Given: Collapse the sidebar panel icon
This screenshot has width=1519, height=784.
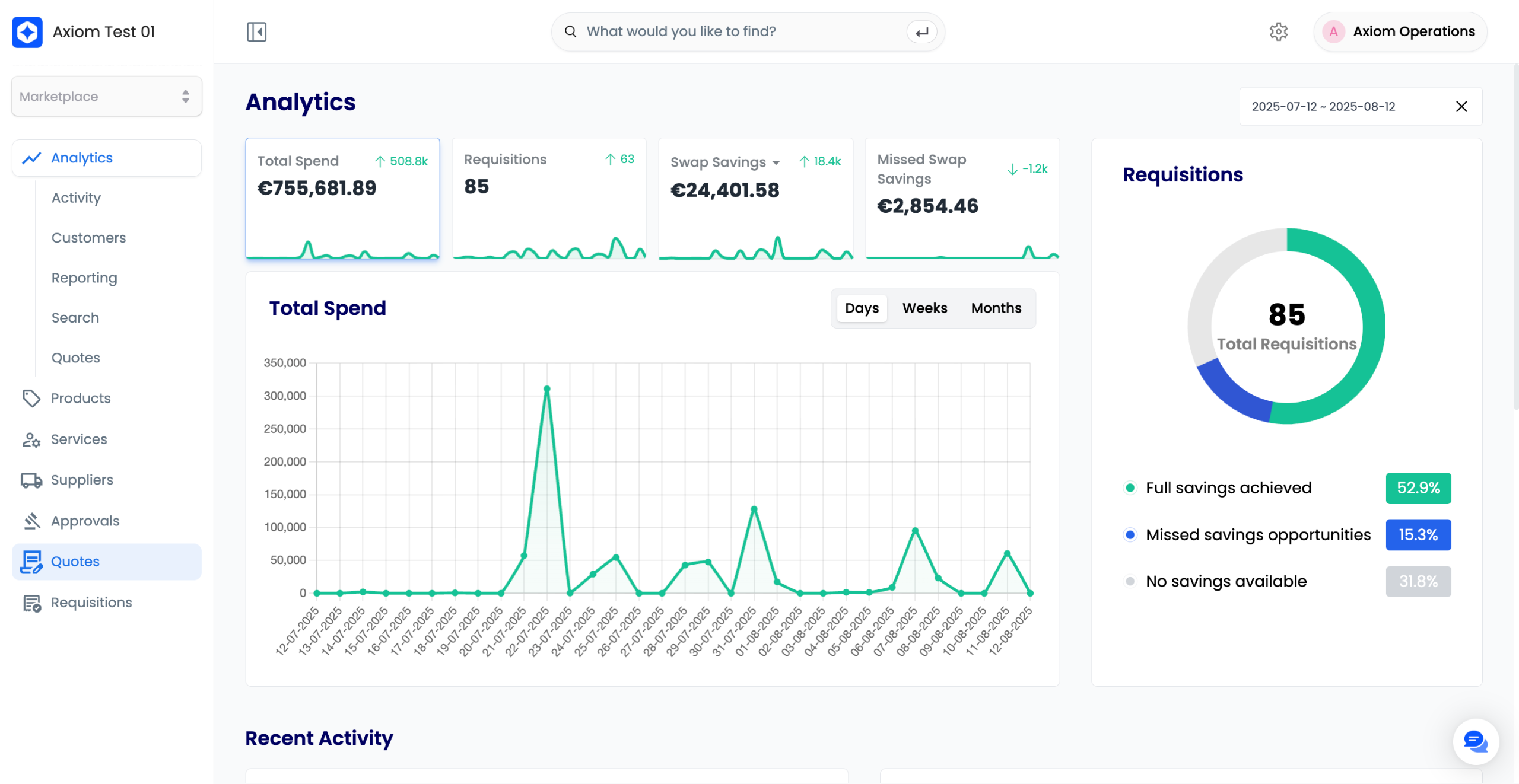Looking at the screenshot, I should point(256,31).
